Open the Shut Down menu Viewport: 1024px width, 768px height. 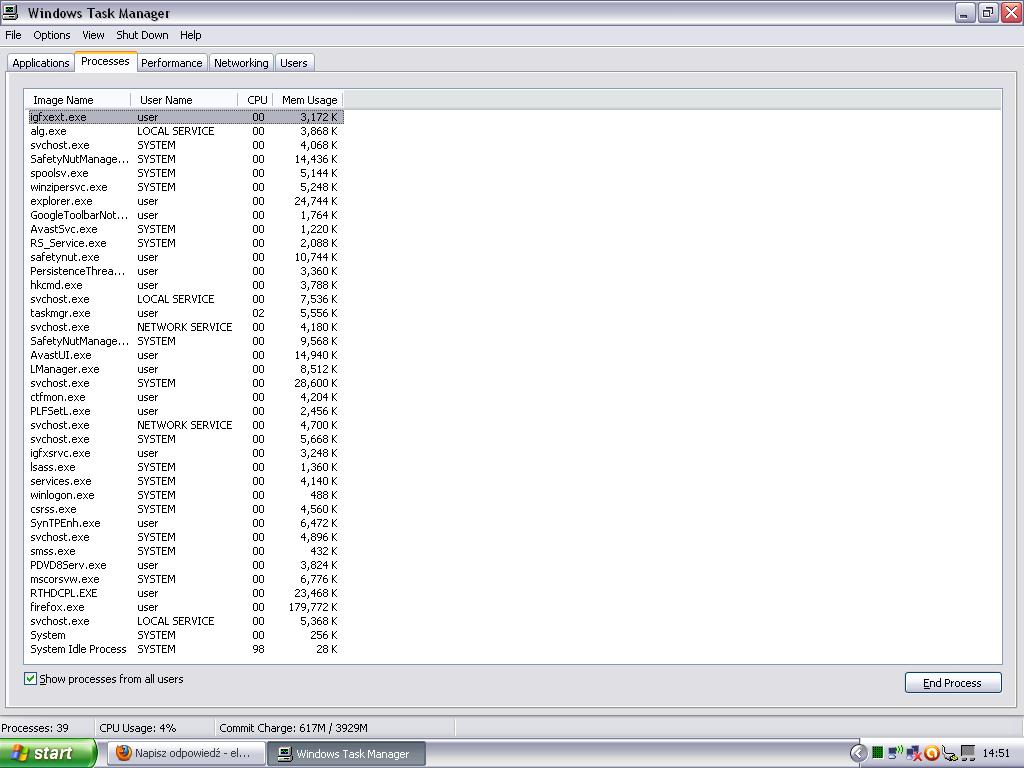(142, 35)
